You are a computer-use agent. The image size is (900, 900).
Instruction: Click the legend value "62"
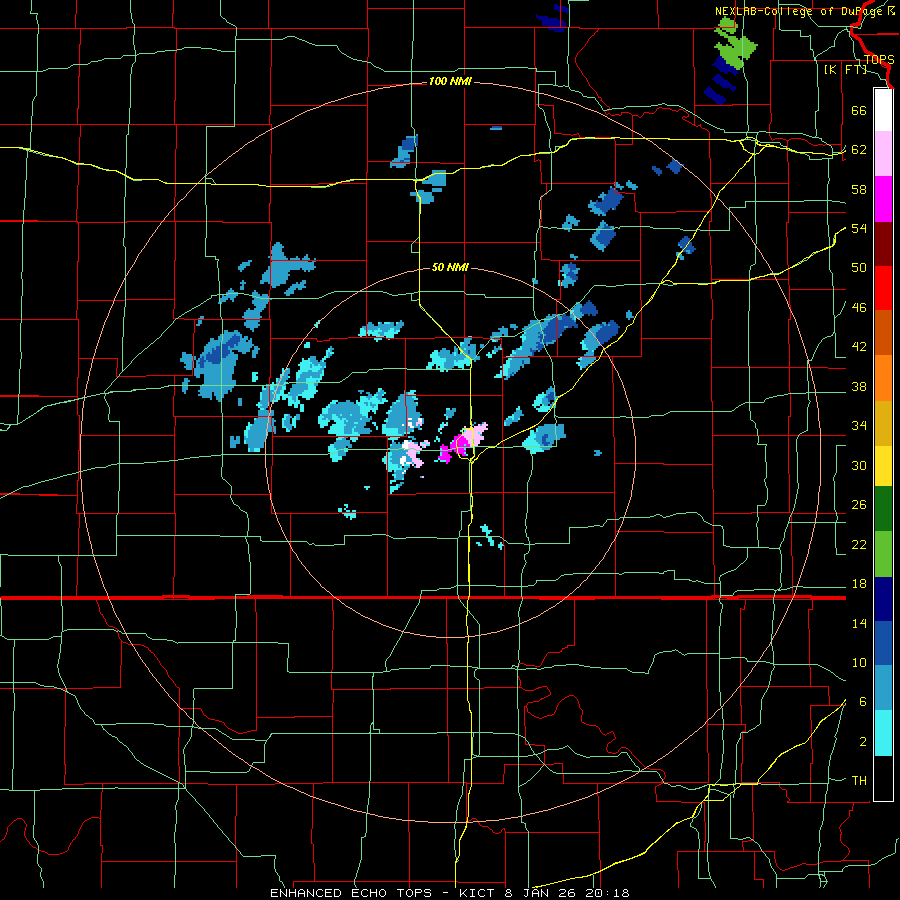tap(859, 150)
